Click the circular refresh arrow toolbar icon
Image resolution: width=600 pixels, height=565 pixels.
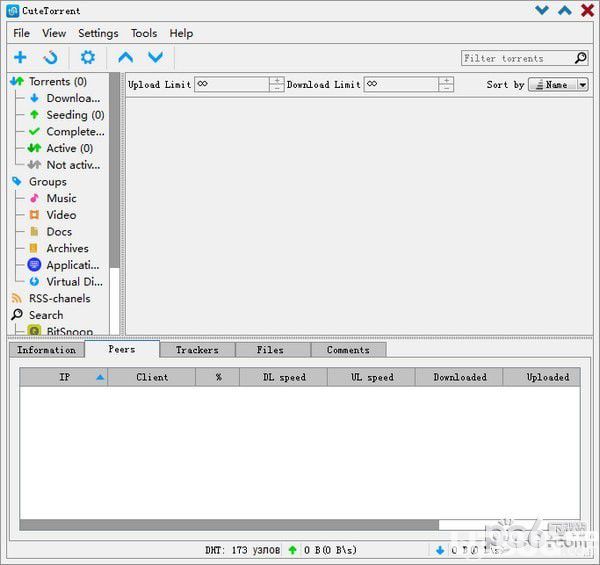coord(51,57)
